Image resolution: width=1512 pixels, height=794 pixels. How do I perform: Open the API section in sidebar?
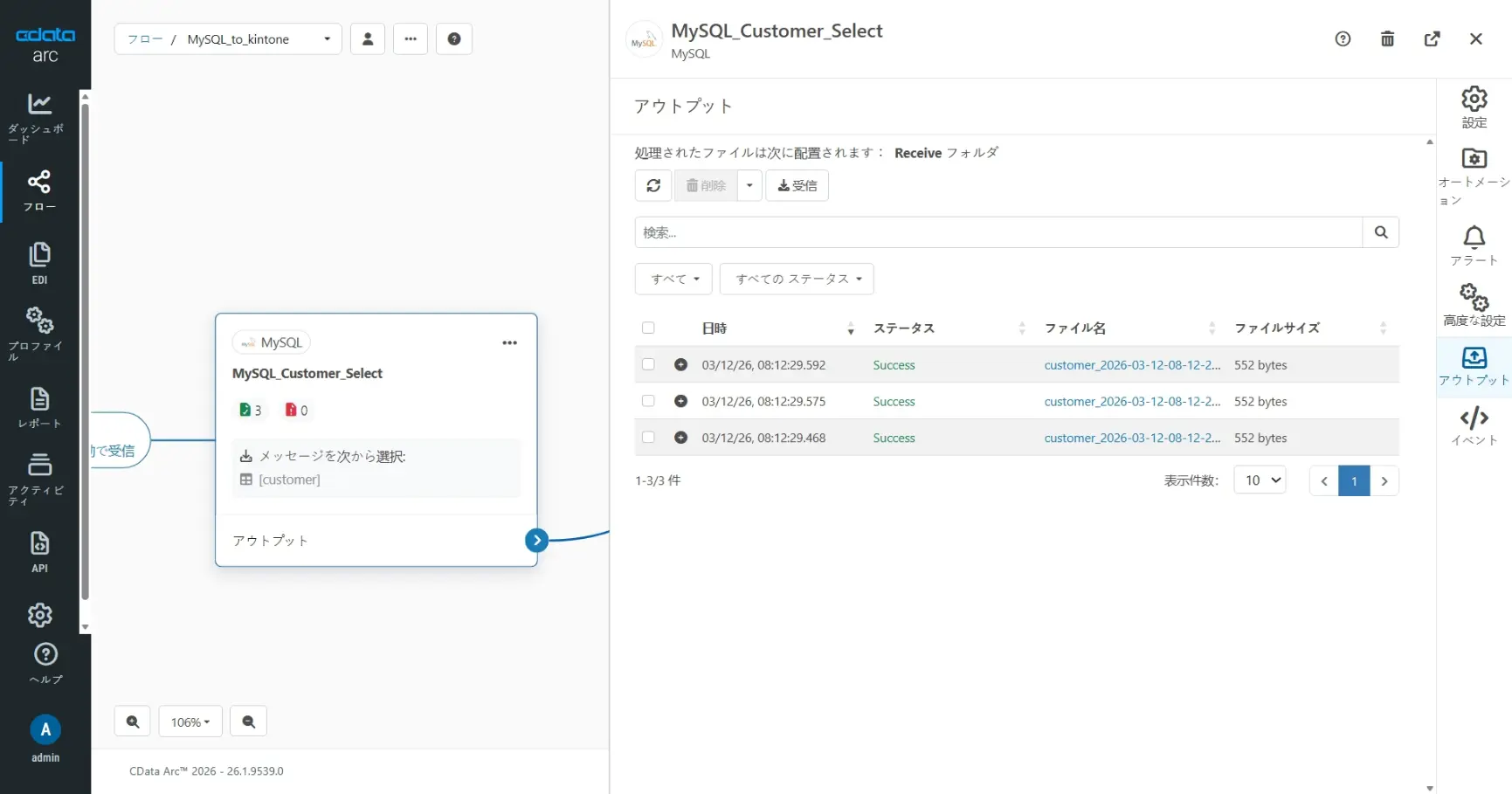39,551
